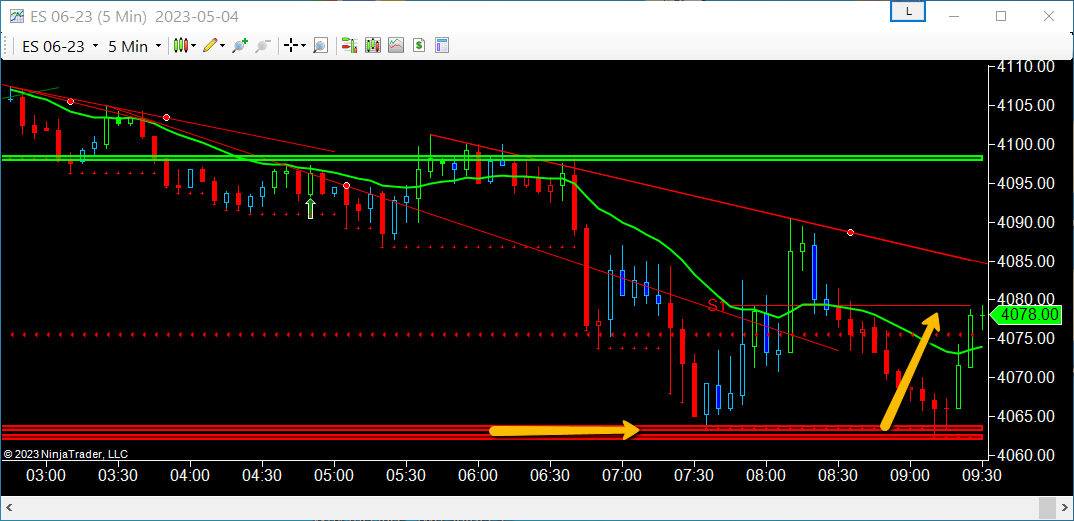The height and width of the screenshot is (521, 1074).
Task: Click the window link button labeled L
Action: (x=908, y=12)
